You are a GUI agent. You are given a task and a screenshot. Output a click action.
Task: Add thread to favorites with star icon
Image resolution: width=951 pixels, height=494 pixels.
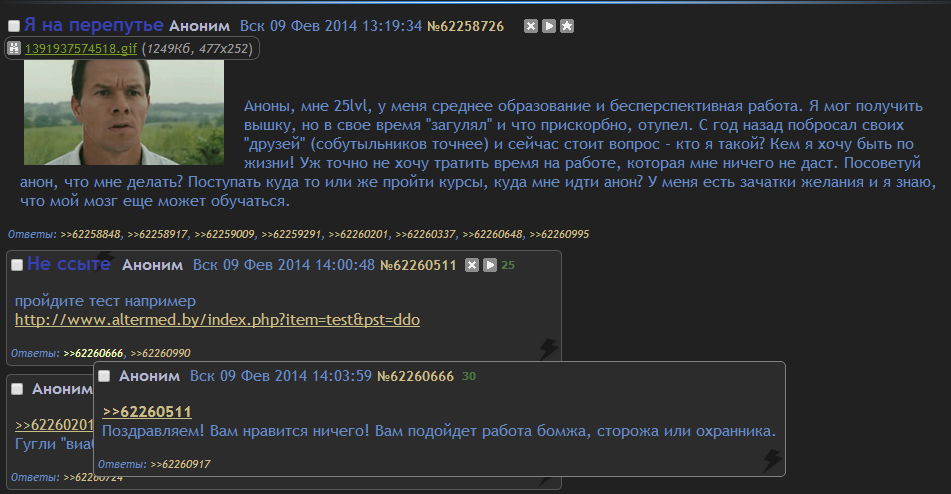[567, 26]
